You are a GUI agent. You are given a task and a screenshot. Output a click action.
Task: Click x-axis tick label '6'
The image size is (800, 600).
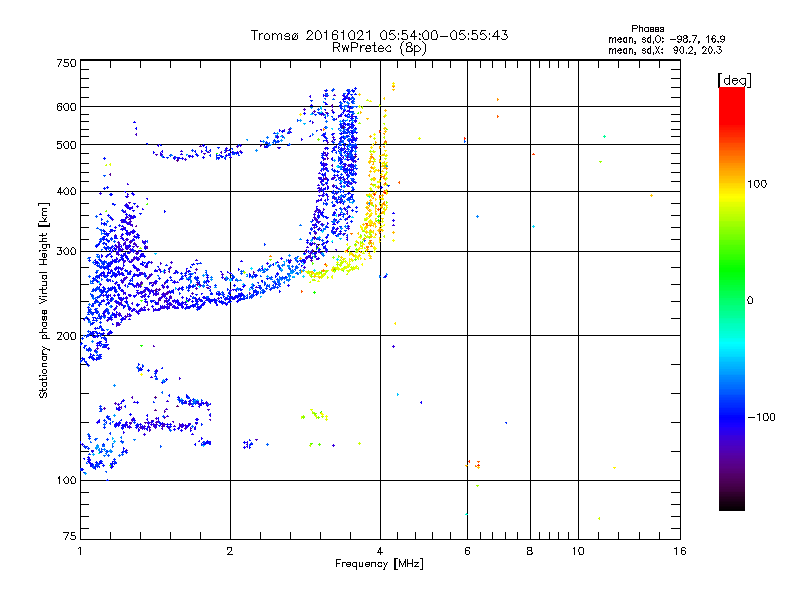point(467,551)
